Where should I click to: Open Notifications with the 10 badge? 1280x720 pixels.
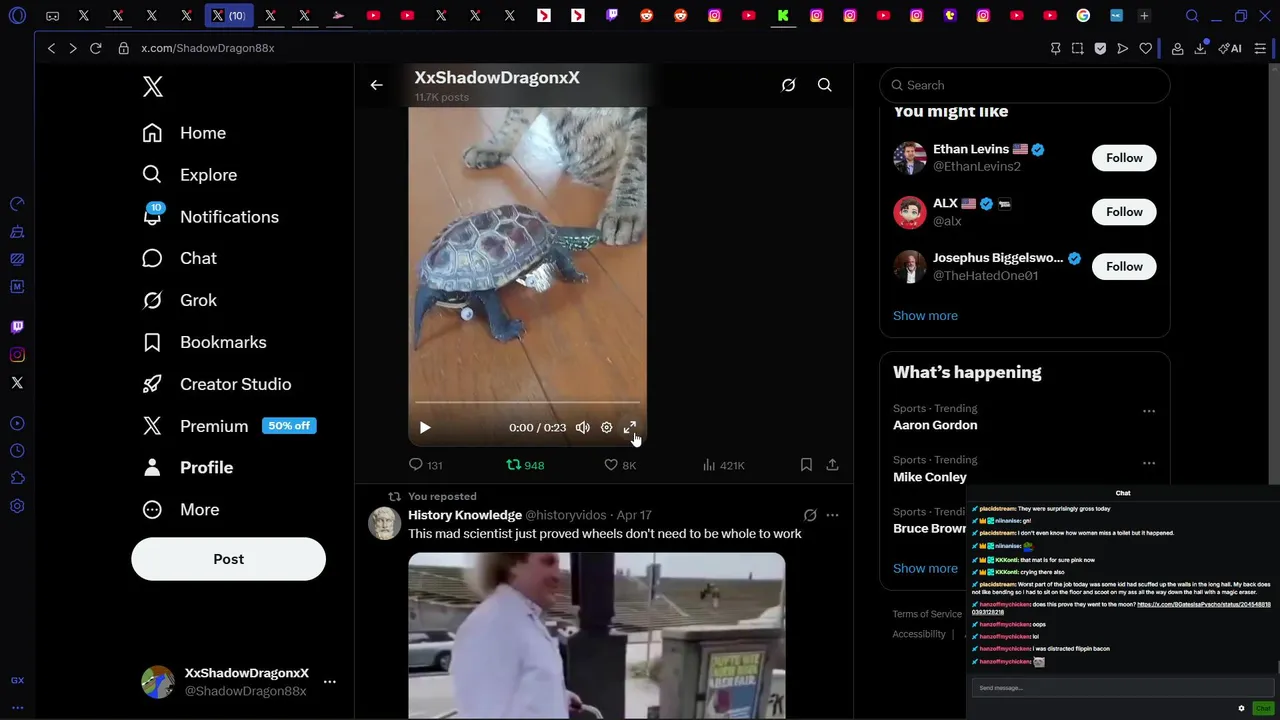click(210, 217)
